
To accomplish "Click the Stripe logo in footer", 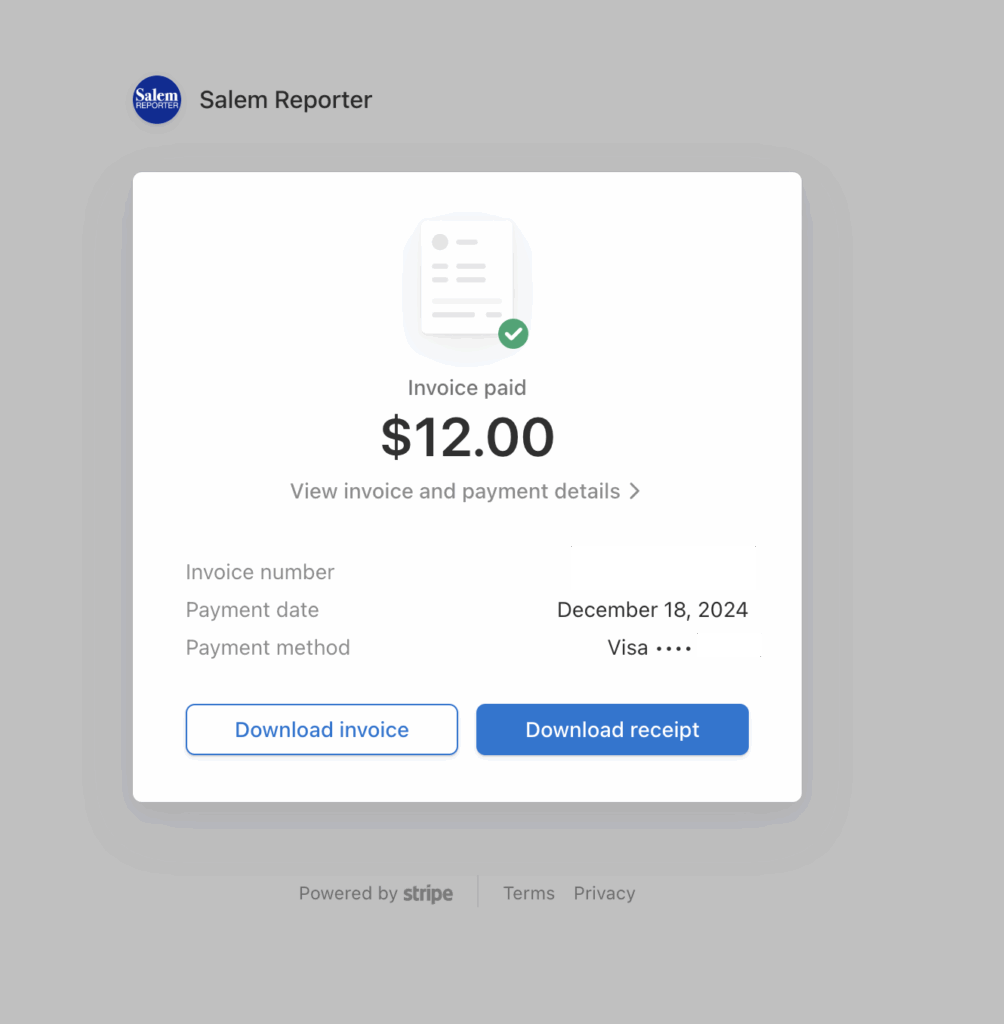I will click(x=428, y=894).
